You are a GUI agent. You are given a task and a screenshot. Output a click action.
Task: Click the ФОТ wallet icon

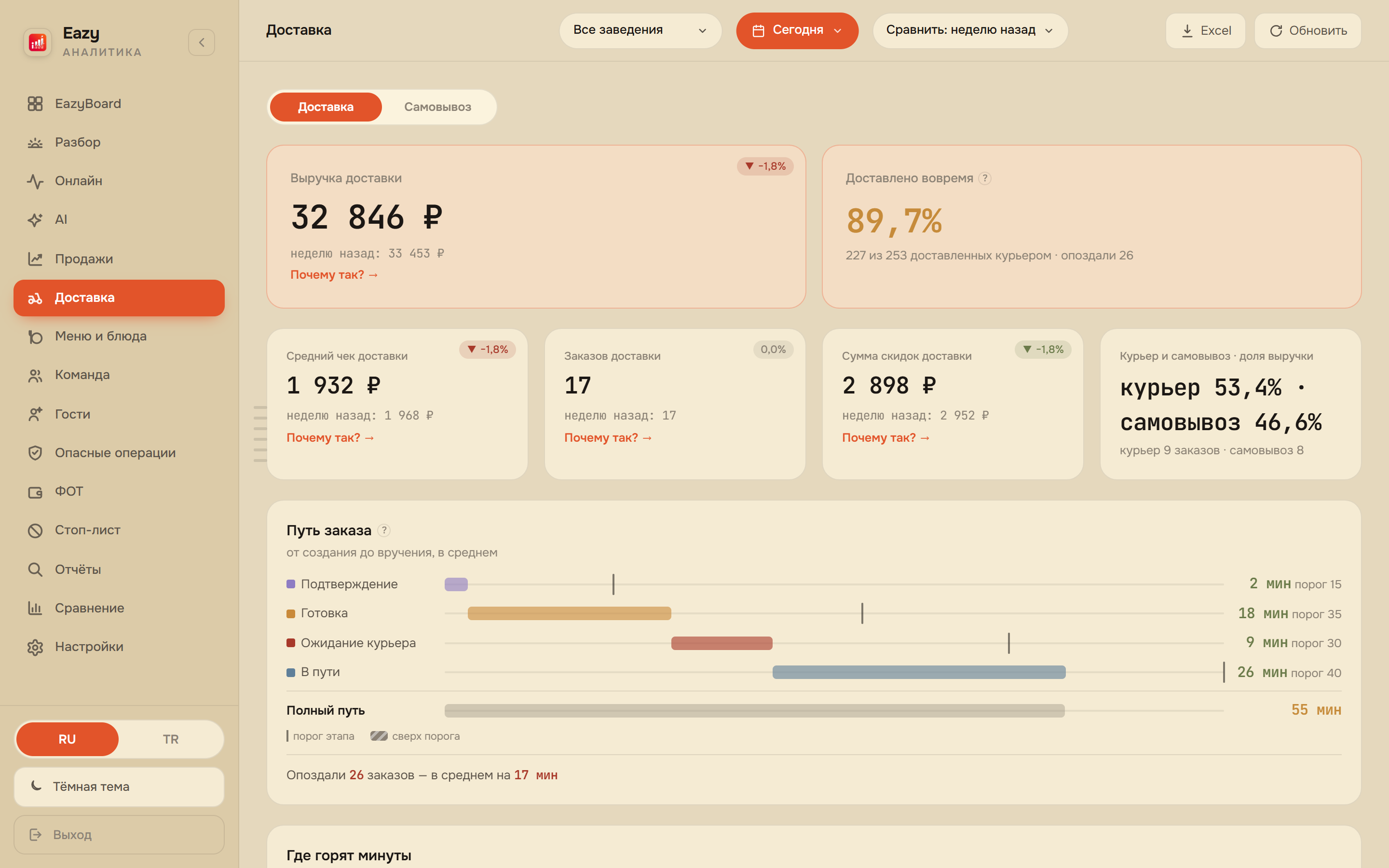tap(35, 491)
